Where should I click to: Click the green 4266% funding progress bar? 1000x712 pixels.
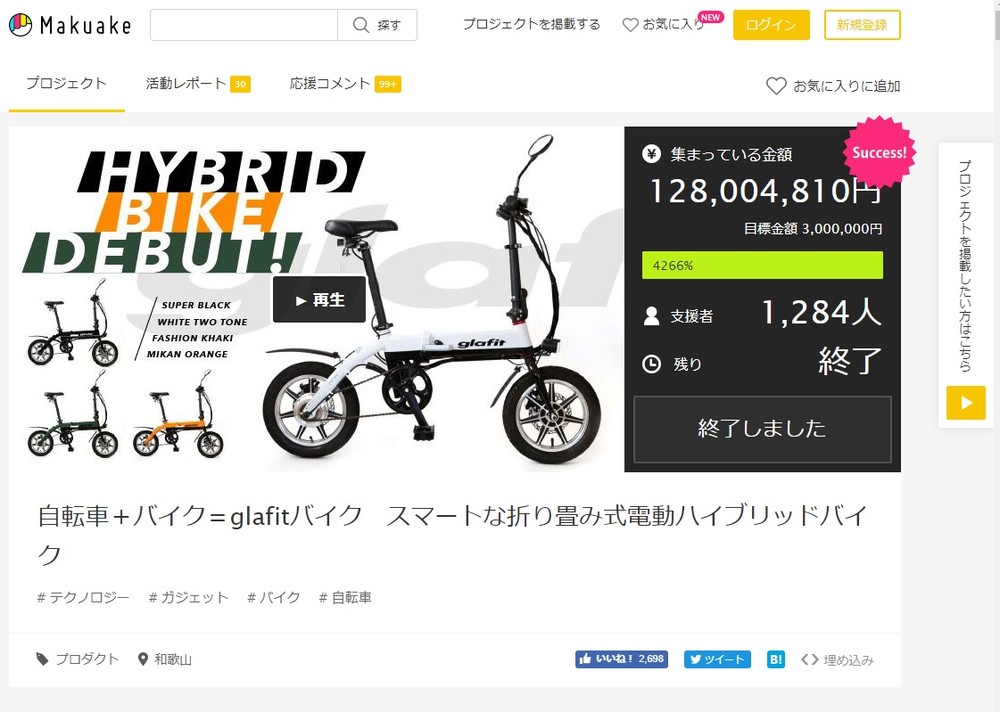[x=762, y=265]
